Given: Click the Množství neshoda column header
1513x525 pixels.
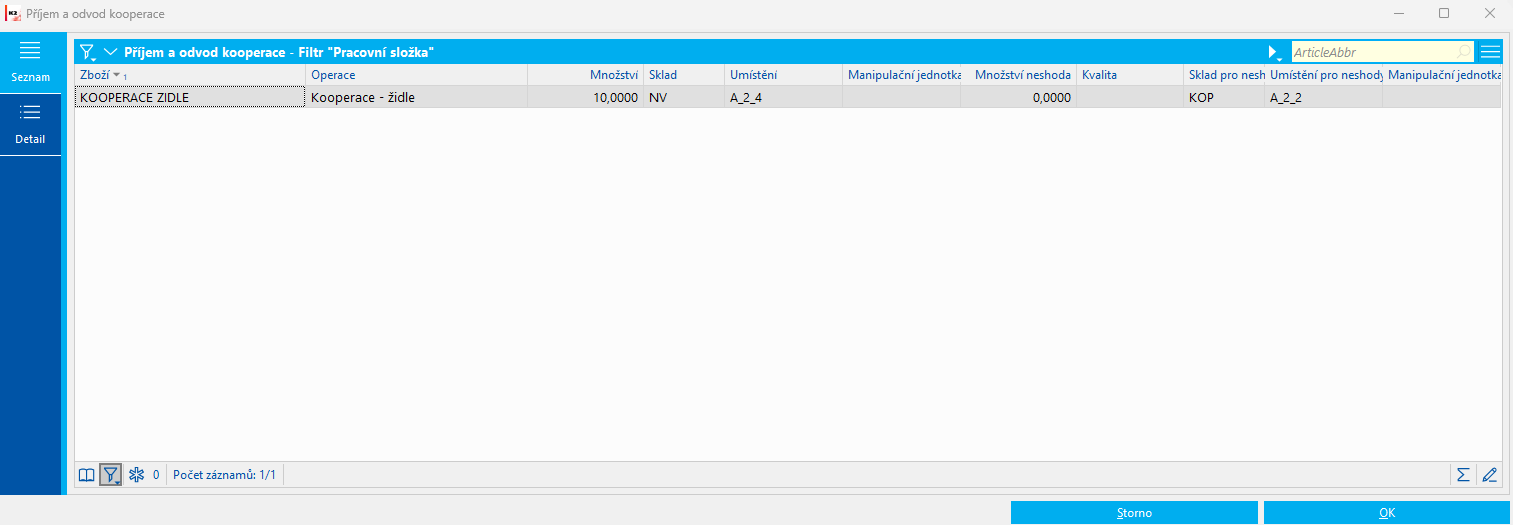Looking at the screenshot, I should (1018, 75).
